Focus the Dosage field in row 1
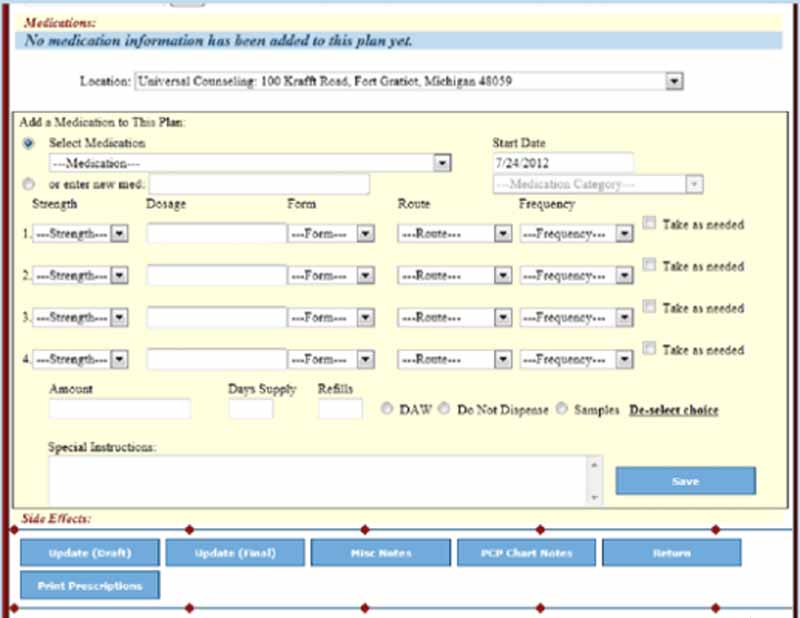The image size is (800, 618). [216, 233]
